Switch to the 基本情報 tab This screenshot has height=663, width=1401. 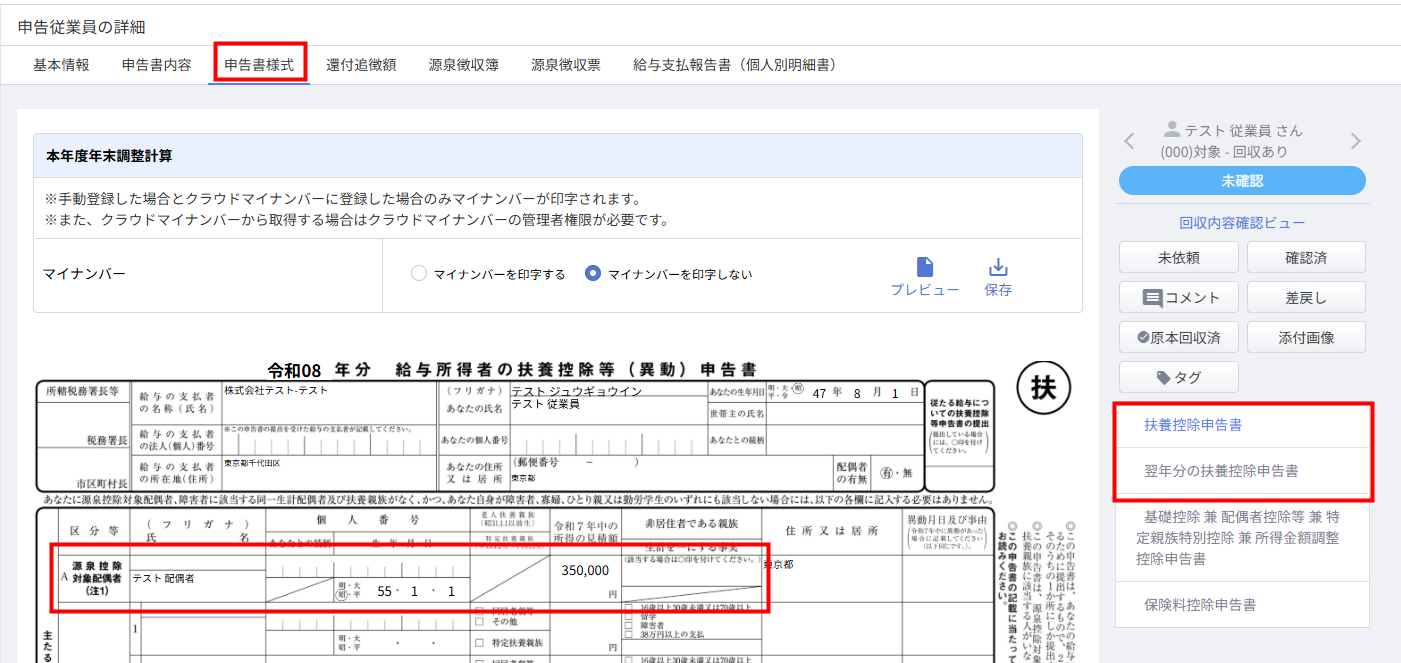coord(61,65)
